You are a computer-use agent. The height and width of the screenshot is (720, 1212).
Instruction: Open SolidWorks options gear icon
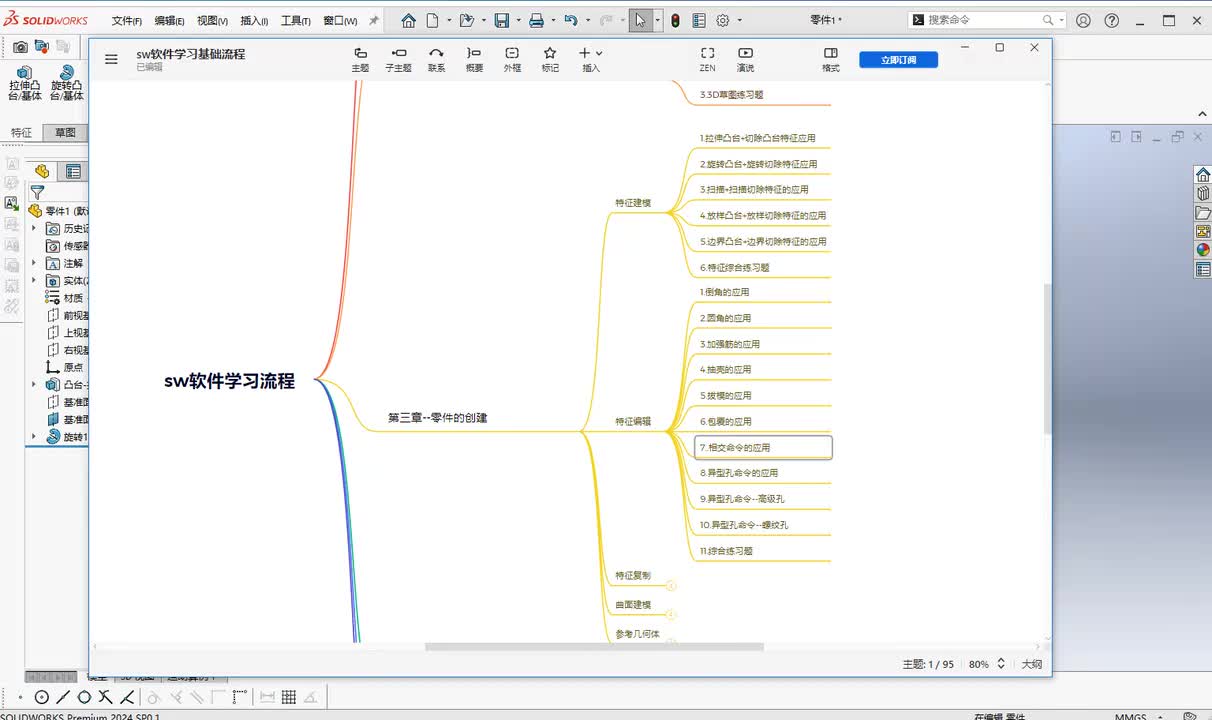[x=723, y=20]
